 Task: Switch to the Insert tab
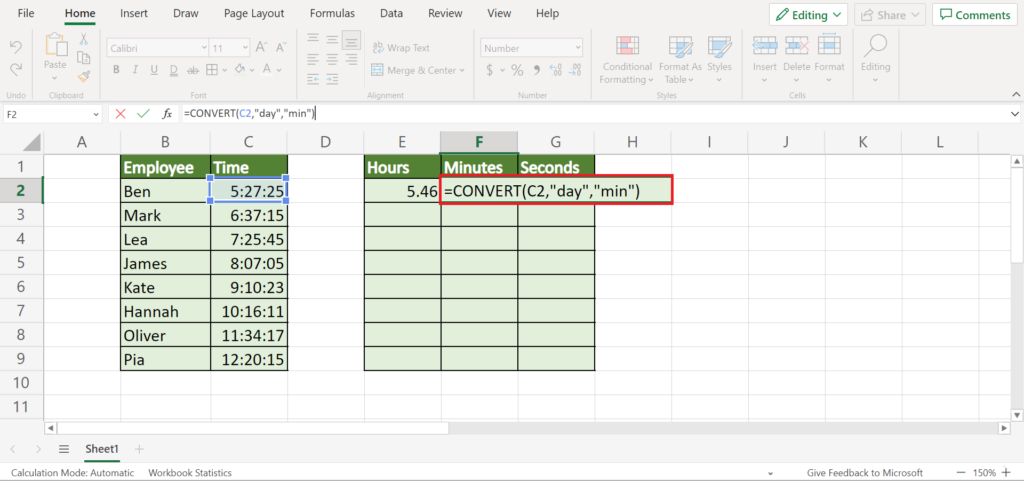click(x=134, y=13)
